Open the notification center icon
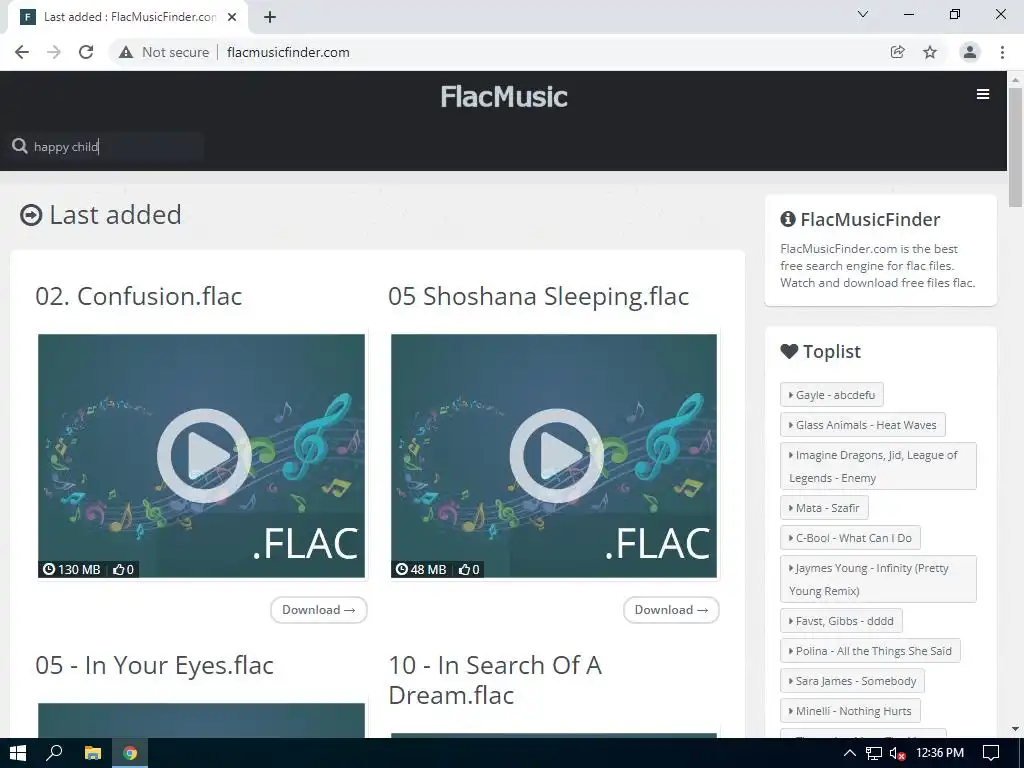The width and height of the screenshot is (1024, 768). [x=991, y=753]
